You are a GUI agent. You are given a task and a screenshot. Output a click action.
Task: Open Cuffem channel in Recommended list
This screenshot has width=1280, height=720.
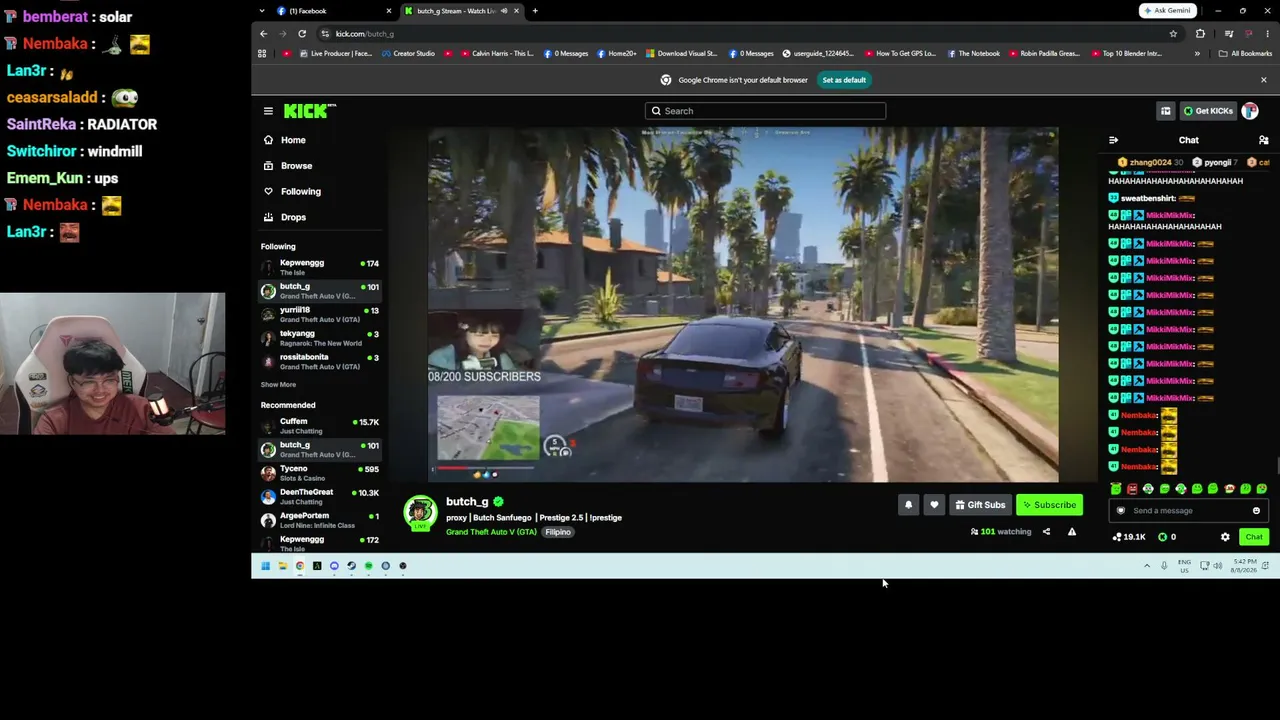coord(320,425)
